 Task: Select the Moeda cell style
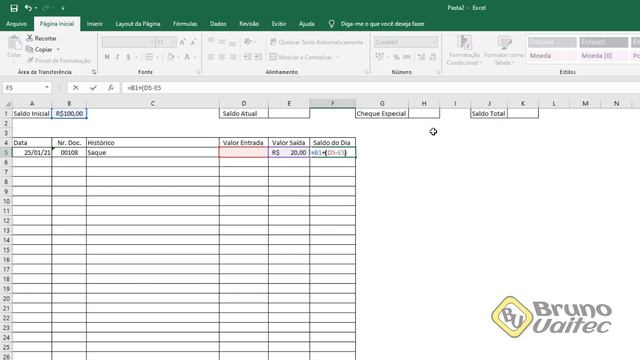click(552, 56)
